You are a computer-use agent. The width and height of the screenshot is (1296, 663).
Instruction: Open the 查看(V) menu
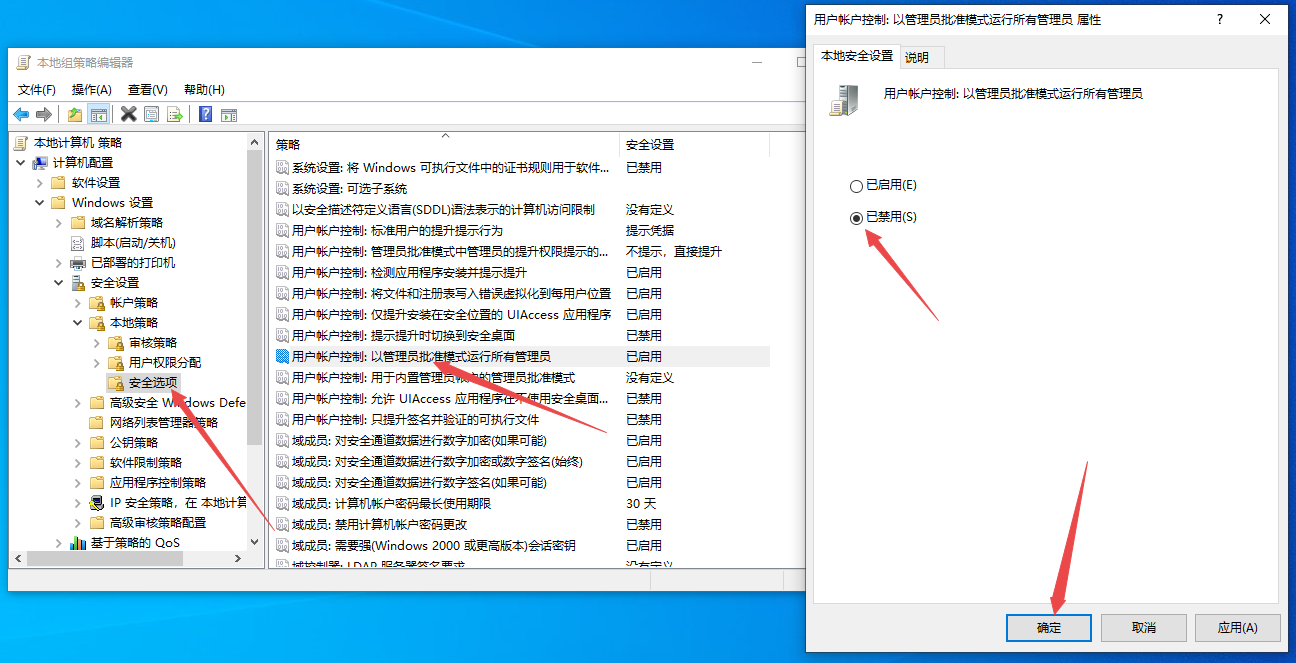pos(146,89)
